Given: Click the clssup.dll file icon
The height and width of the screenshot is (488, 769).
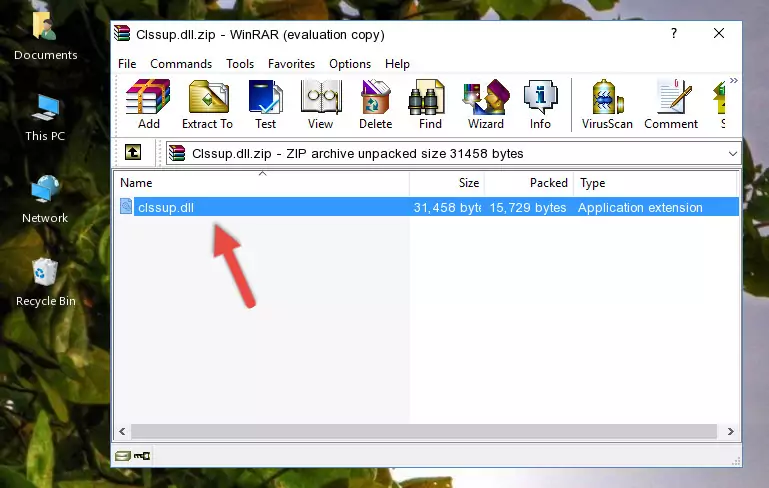Looking at the screenshot, I should click(x=126, y=206).
